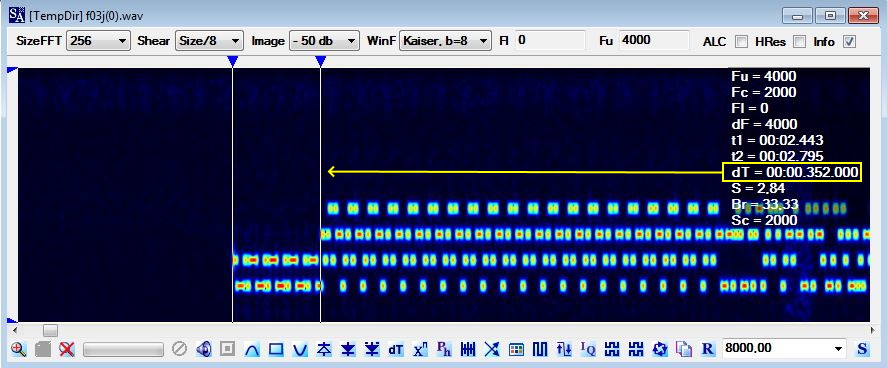Click the Fu frequency input field
Screen dimensions: 887x368
655,40
